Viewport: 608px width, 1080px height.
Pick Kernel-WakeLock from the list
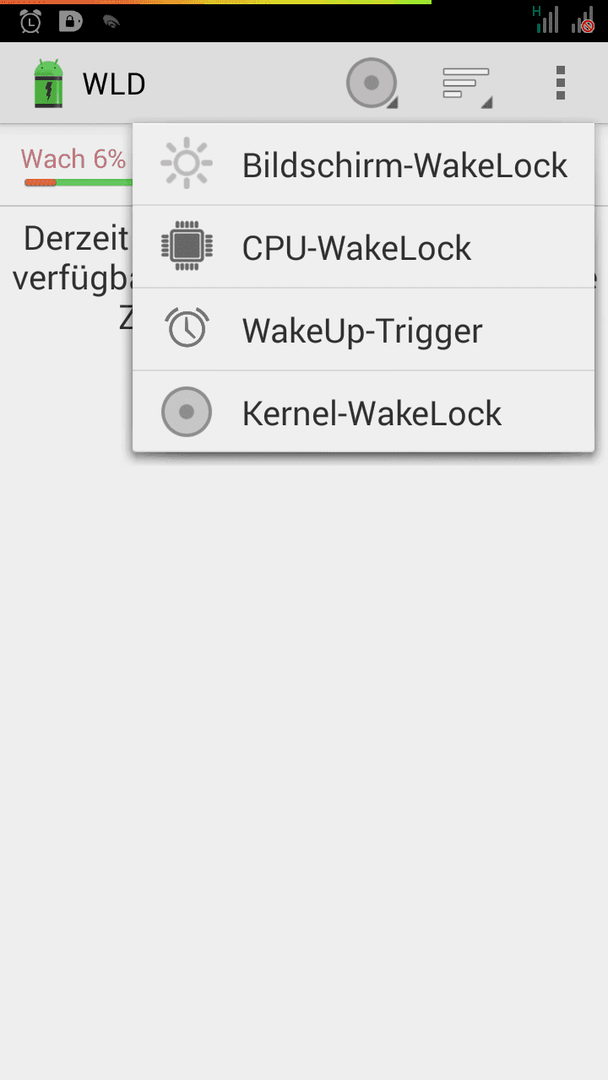(364, 412)
